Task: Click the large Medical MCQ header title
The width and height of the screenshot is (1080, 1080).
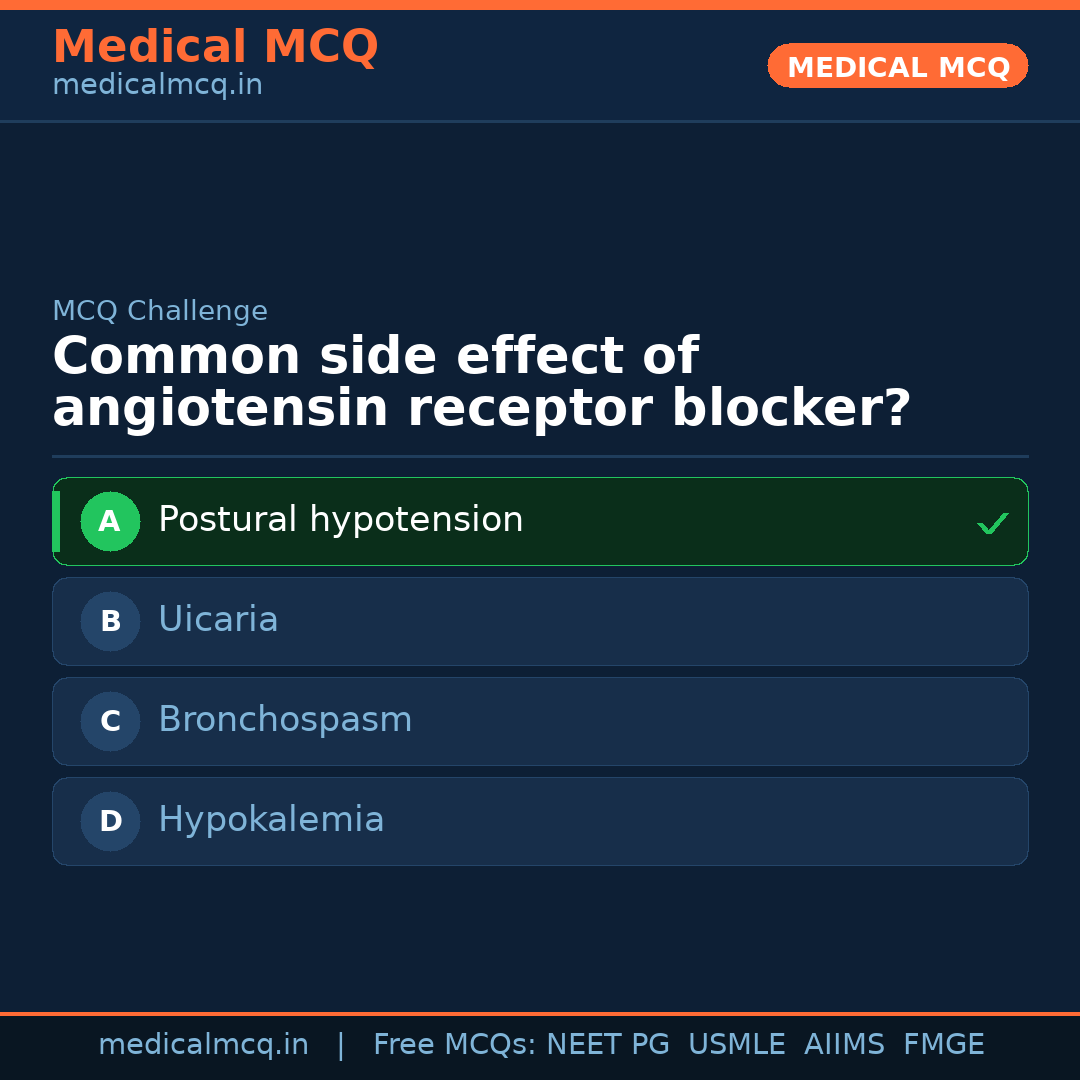Action: coord(215,47)
